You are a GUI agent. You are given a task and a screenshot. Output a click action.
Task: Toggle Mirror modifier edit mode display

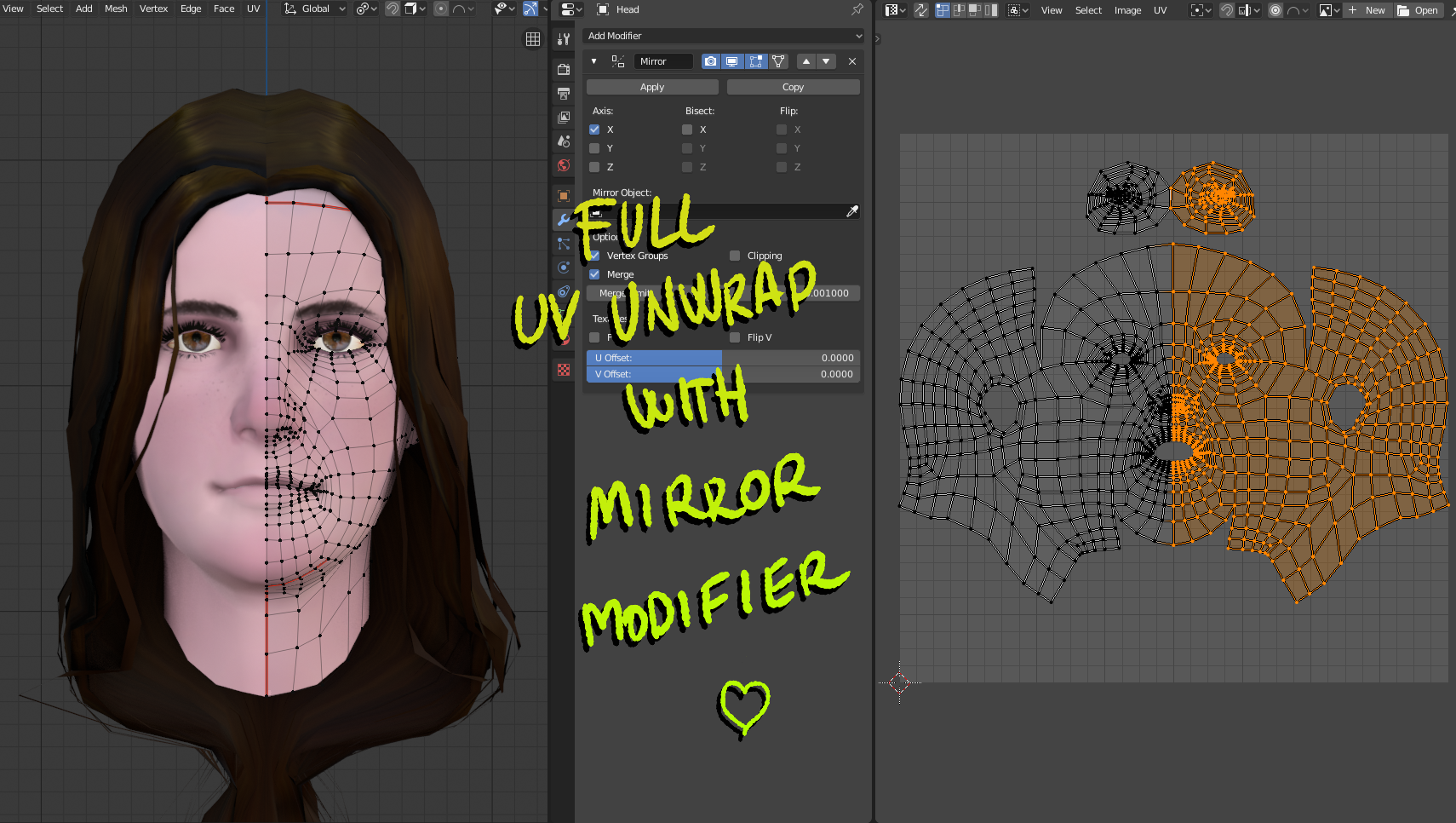coord(755,61)
